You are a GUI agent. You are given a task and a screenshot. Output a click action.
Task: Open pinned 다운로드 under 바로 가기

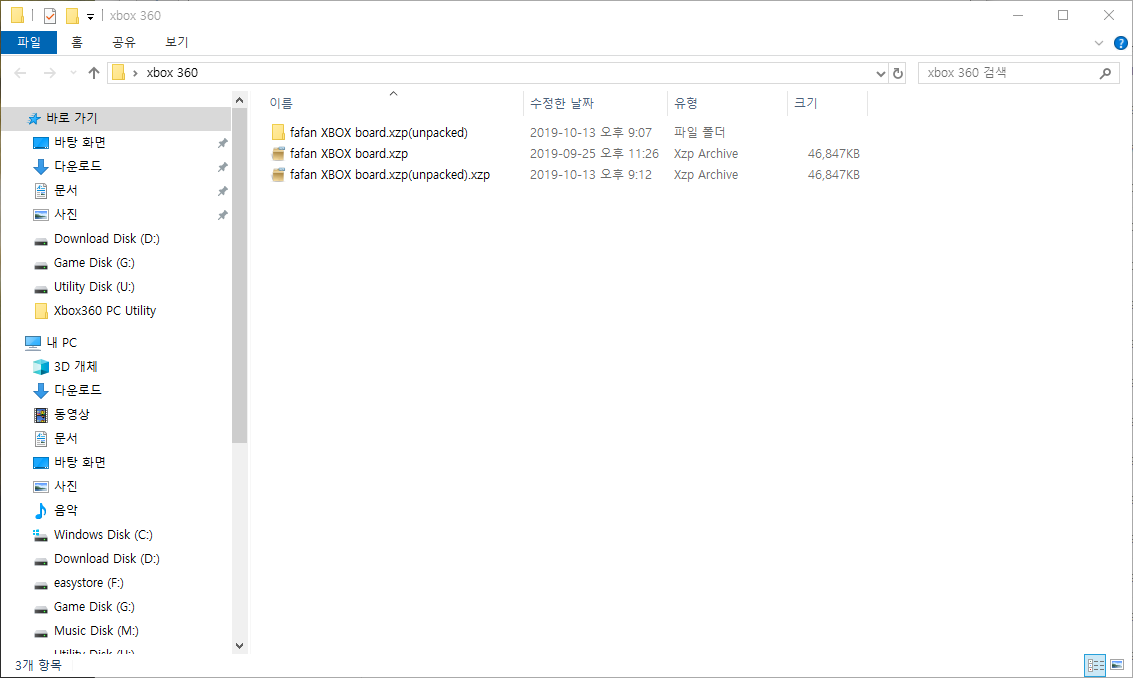coord(77,166)
